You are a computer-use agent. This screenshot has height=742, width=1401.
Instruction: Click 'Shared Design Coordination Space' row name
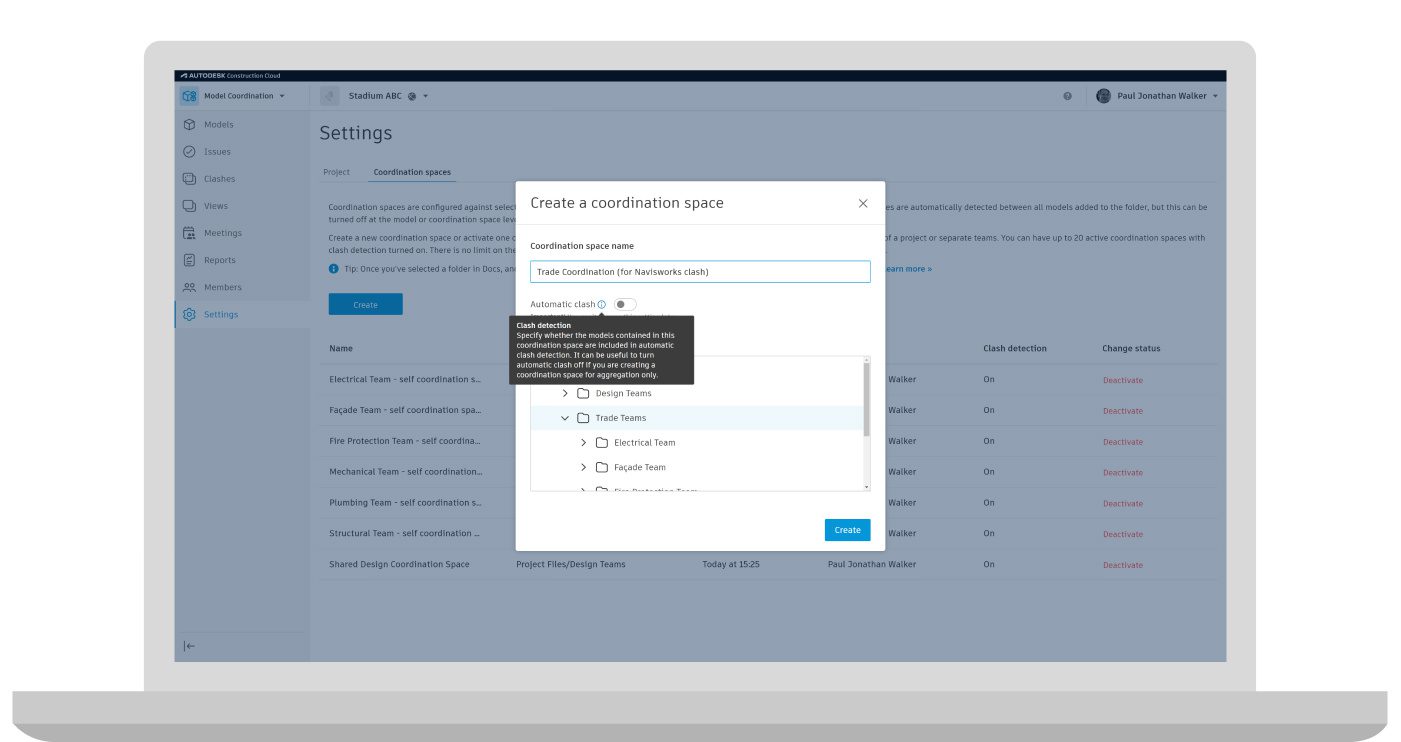pos(399,564)
